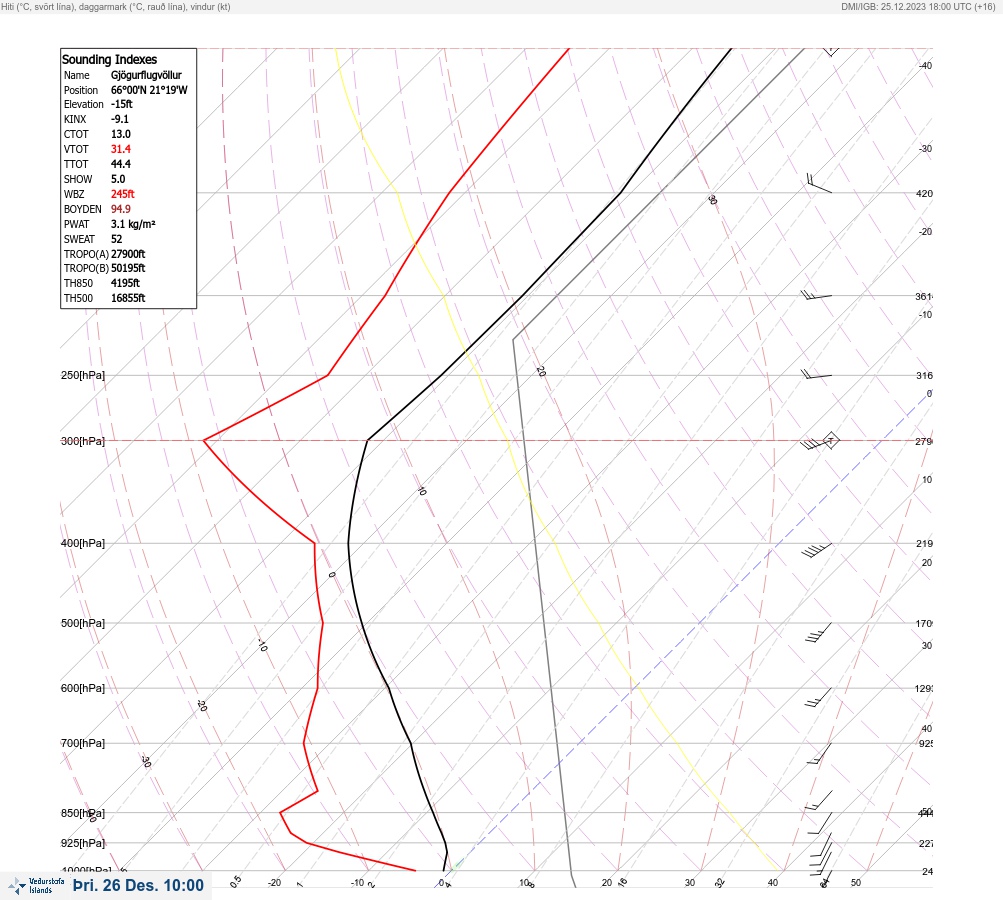Click the TTOT value '44.4'

click(x=121, y=164)
